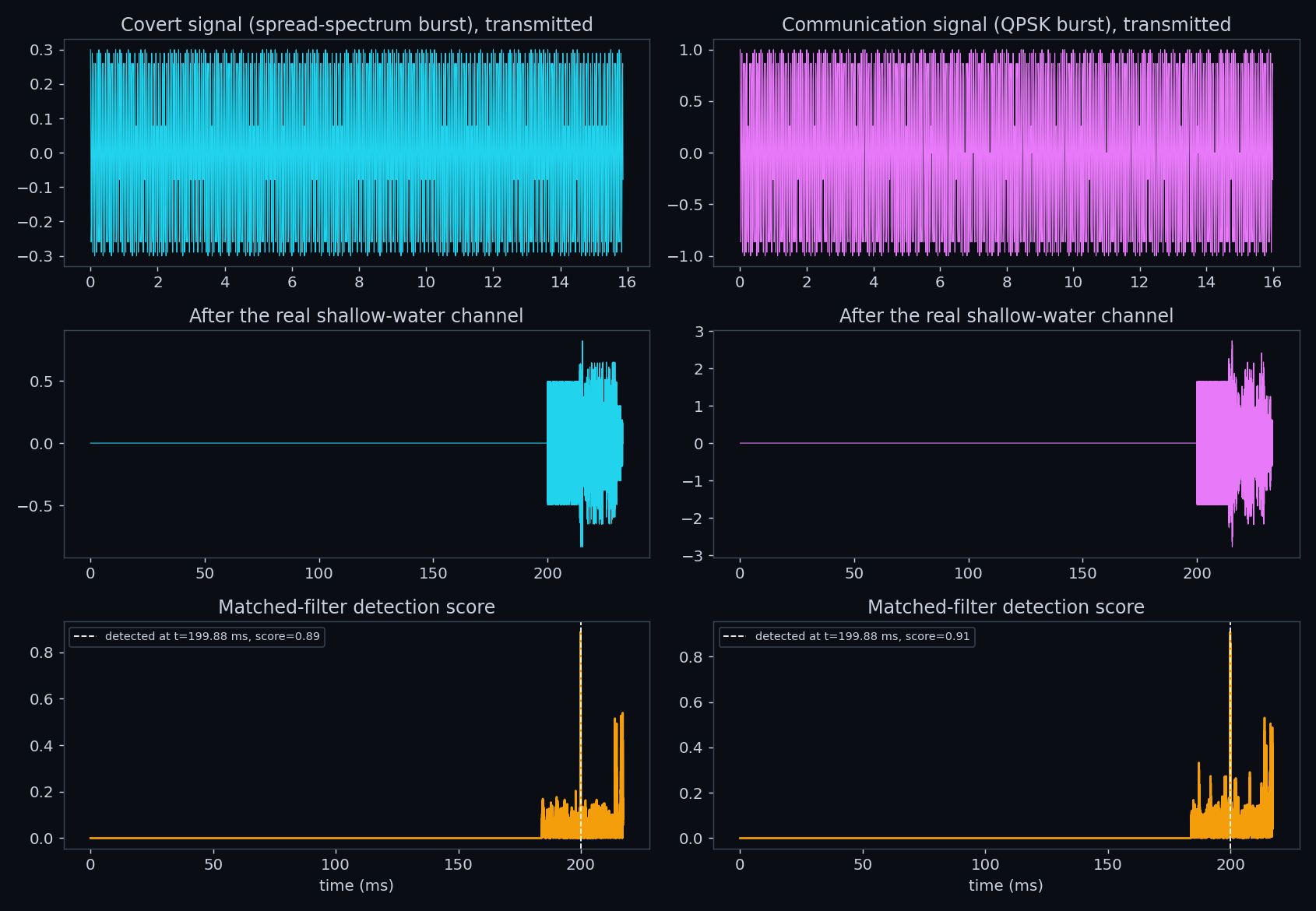1316x911 pixels.
Task: Click the left 'Matched-filter detection score' title
Action: pyautogui.click(x=357, y=607)
